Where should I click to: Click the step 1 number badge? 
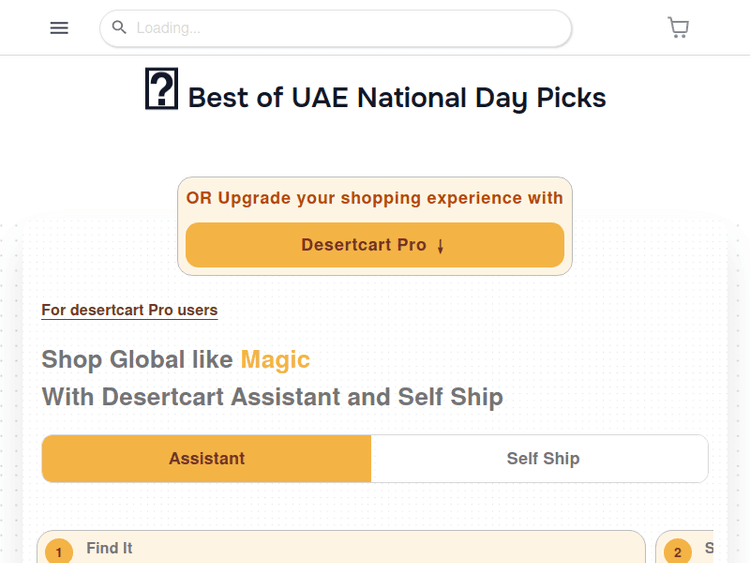(59, 551)
